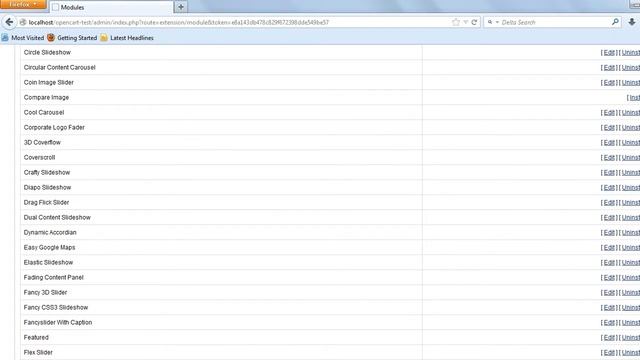Open the search engine selector dropdown
Image resolution: width=640 pixels, height=360 pixels.
(x=493, y=22)
